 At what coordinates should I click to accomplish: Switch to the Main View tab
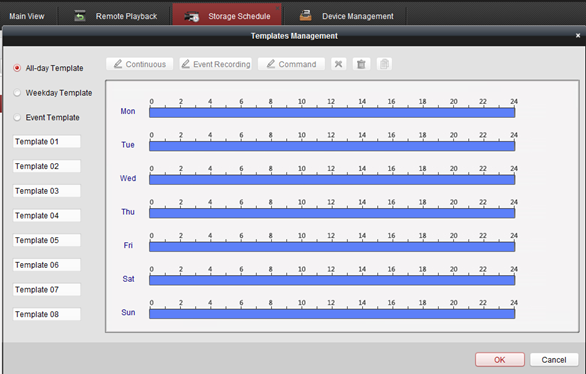pyautogui.click(x=27, y=16)
